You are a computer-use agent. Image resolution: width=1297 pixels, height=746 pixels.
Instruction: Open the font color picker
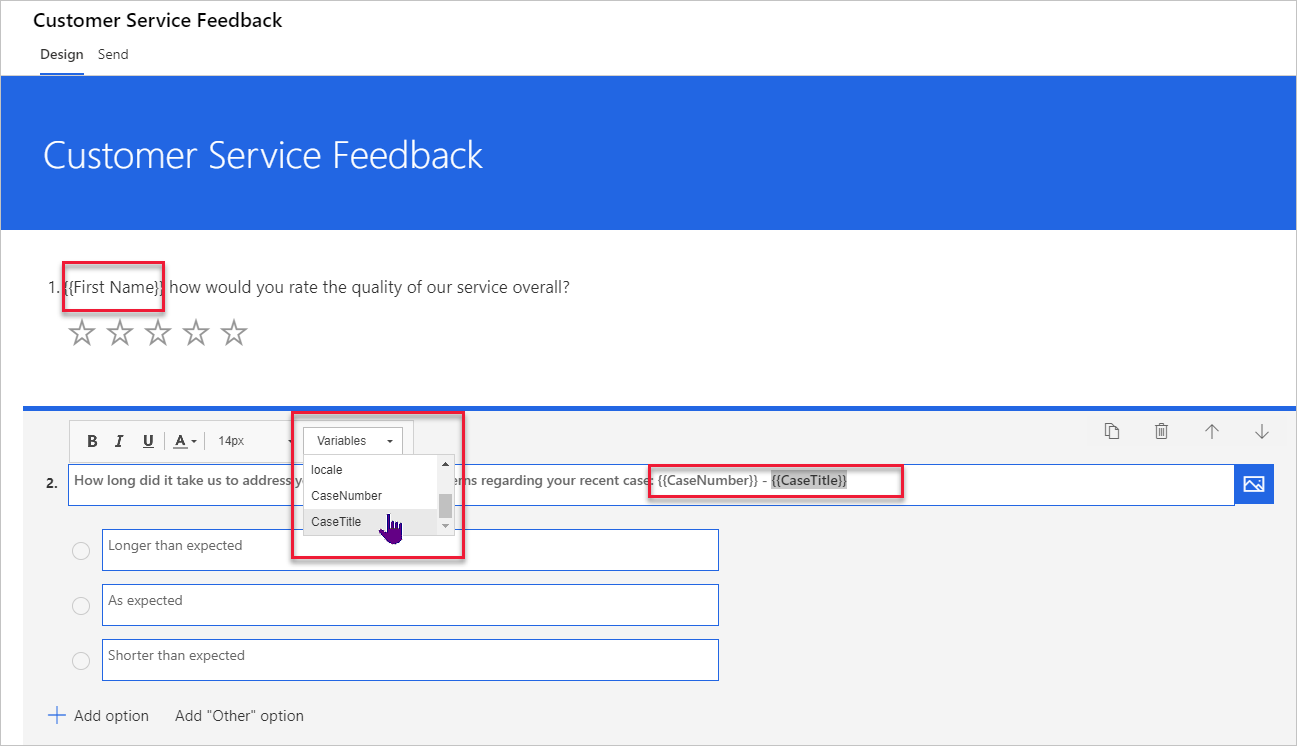pos(185,441)
